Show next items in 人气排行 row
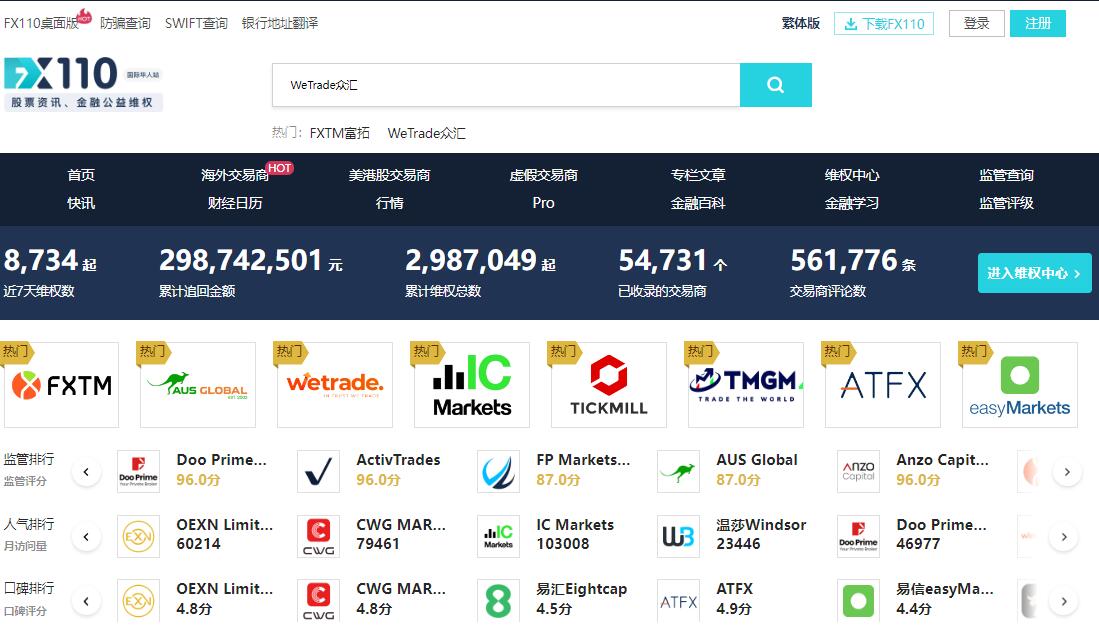This screenshot has width=1099, height=633. pos(1064,537)
